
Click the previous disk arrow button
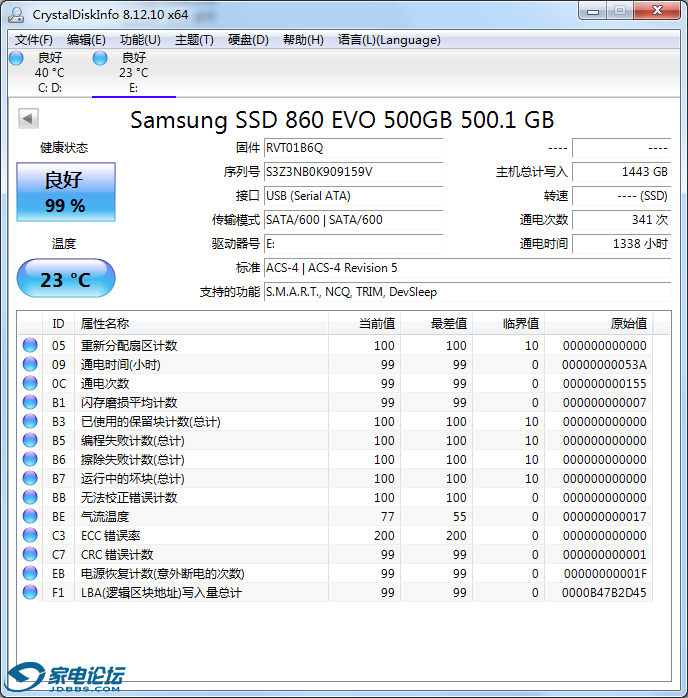28,119
